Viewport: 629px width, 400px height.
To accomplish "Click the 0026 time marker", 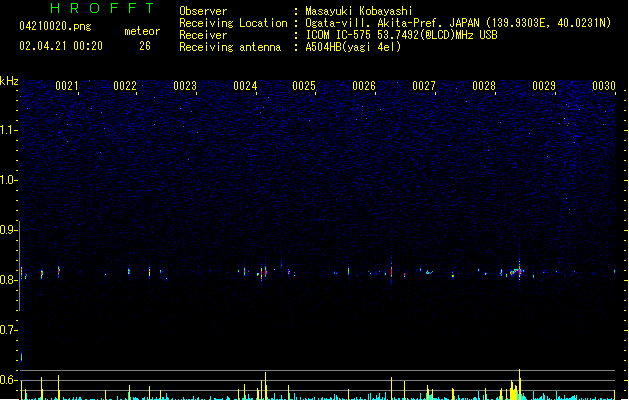I will pos(364,86).
